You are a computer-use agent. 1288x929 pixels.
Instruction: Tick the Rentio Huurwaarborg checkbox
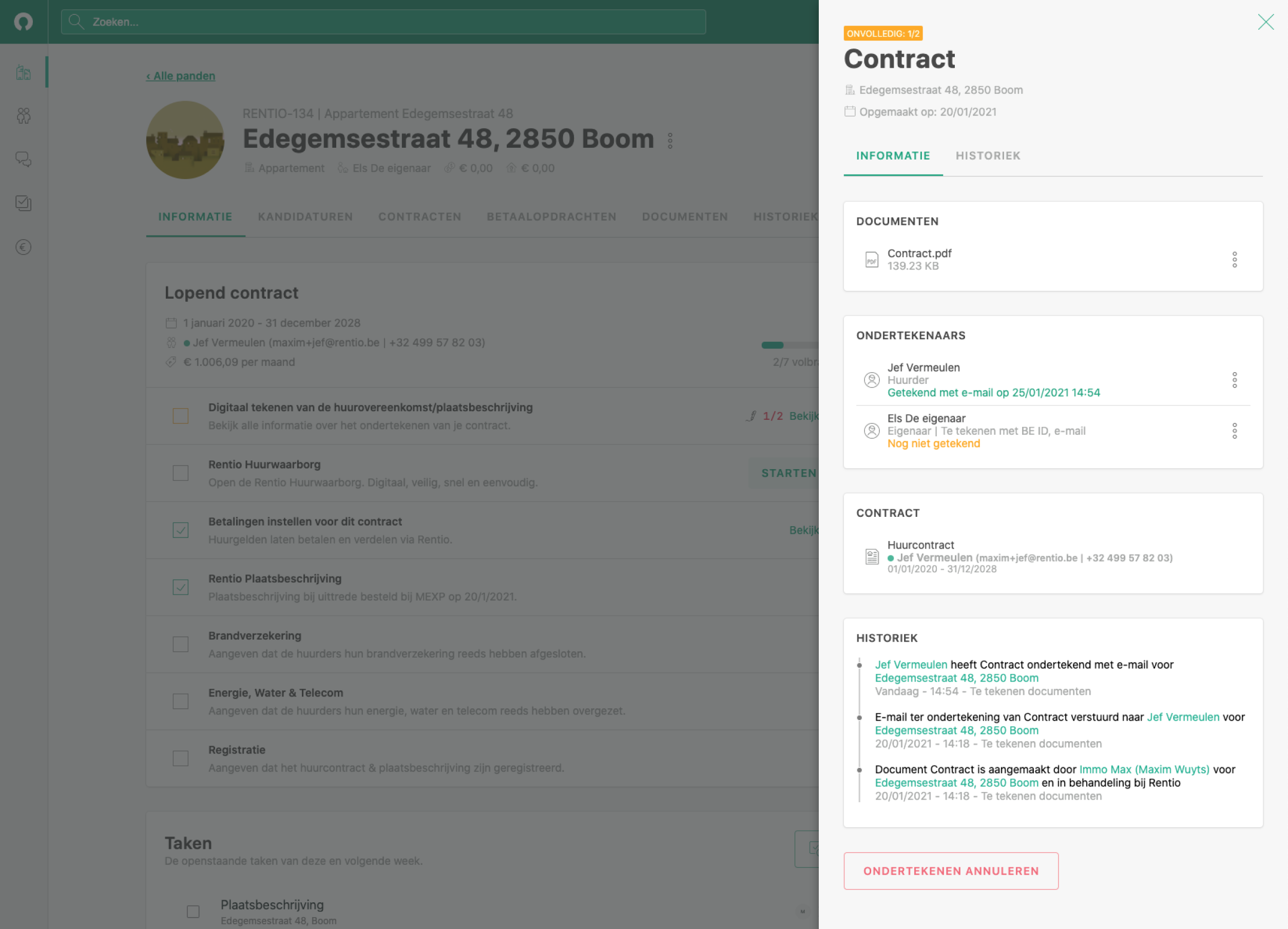pos(181,473)
